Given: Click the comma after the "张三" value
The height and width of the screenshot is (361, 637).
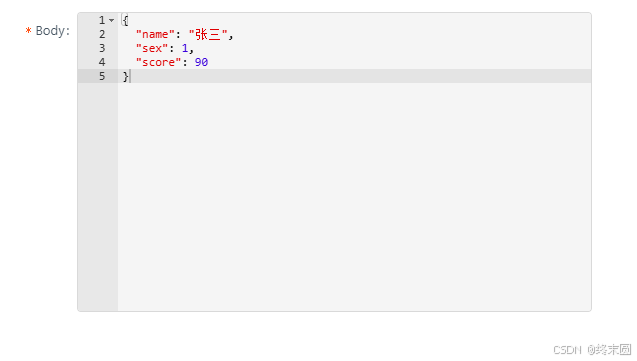Looking at the screenshot, I should pos(231,37).
